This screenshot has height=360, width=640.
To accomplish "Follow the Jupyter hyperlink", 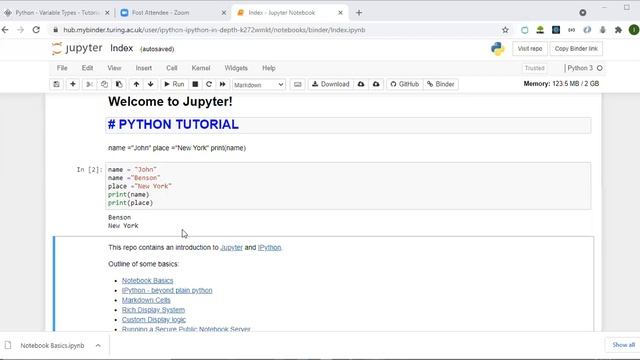I will [231, 247].
